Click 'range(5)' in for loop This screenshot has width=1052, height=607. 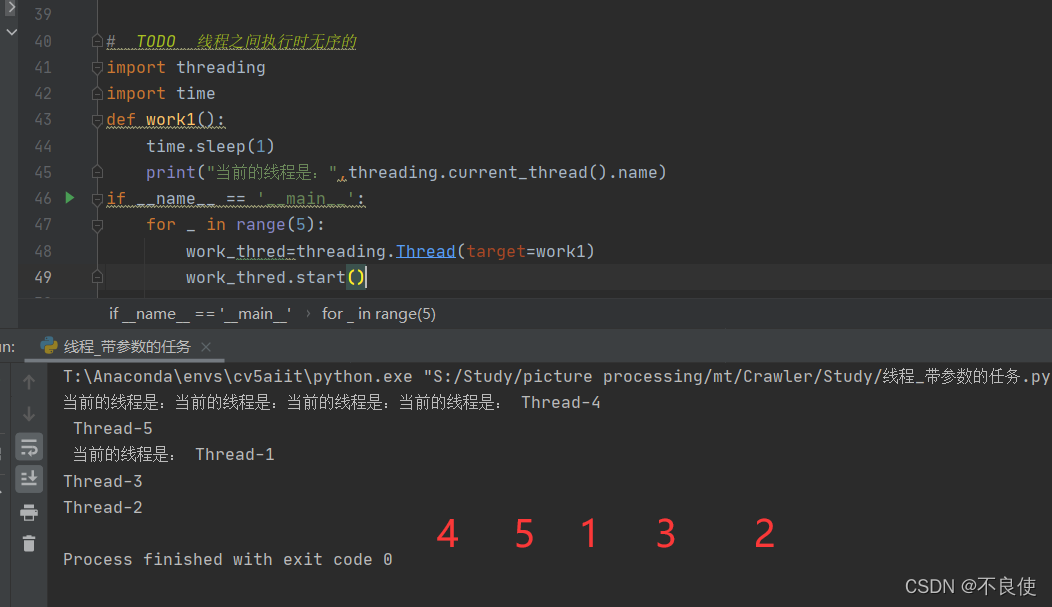click(x=275, y=225)
